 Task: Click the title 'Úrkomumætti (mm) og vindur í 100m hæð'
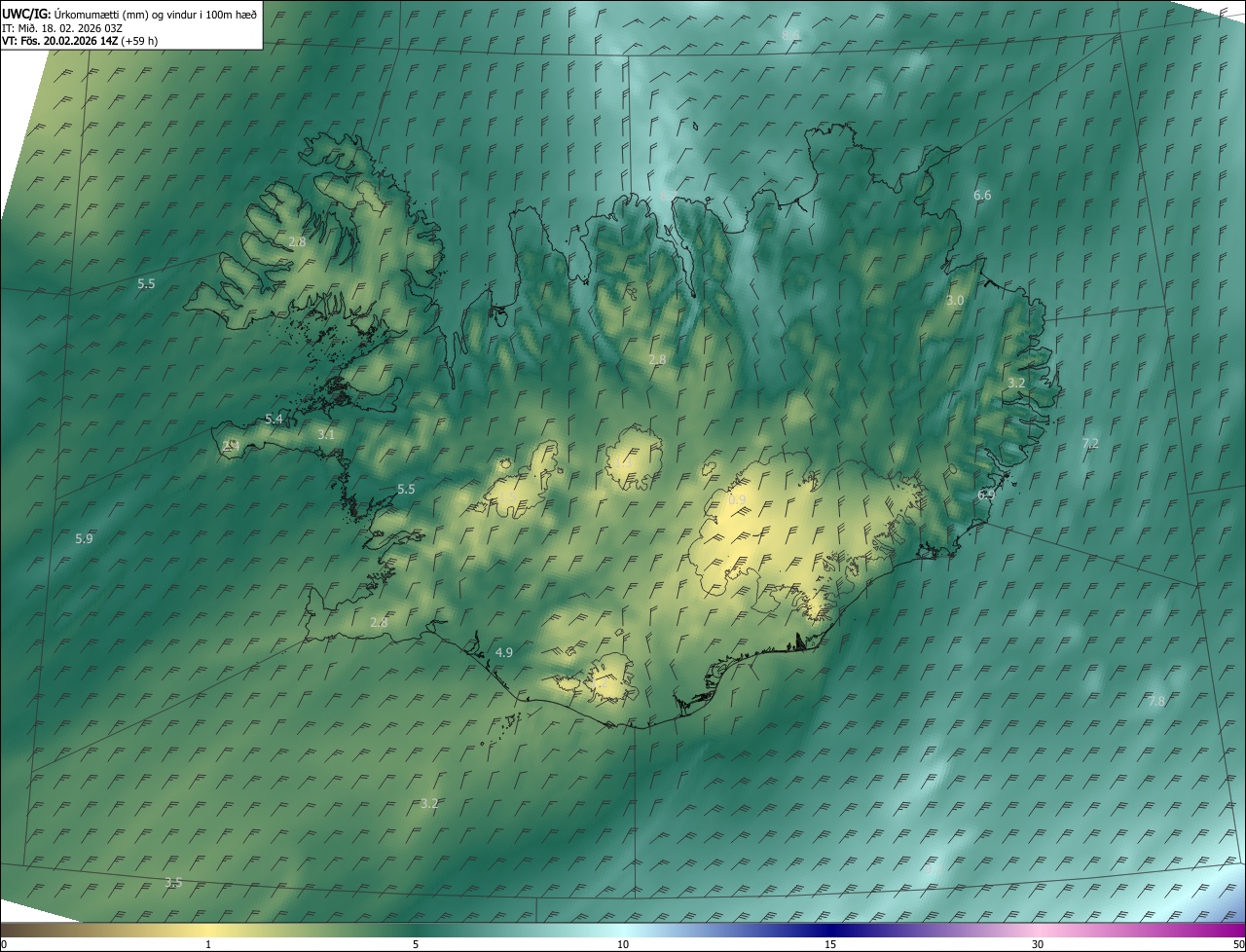156,14
